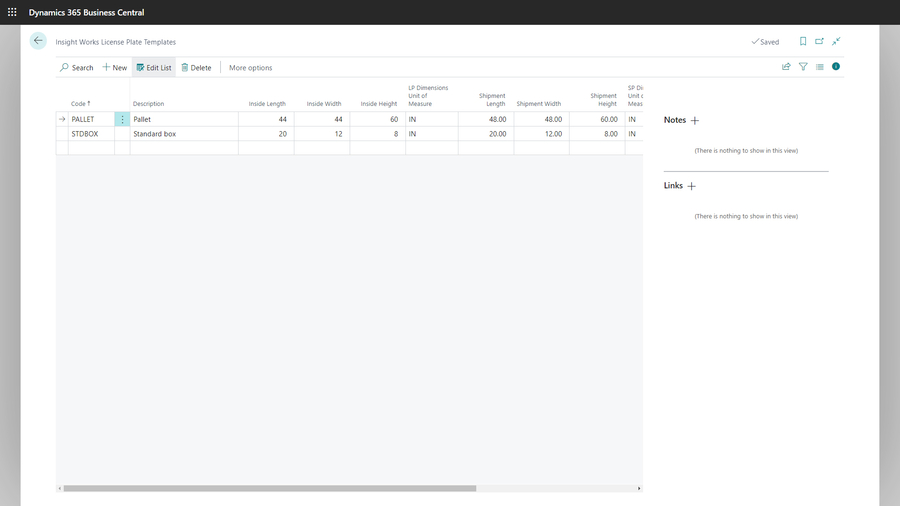Open the app launcher waffle menu

click(12, 12)
